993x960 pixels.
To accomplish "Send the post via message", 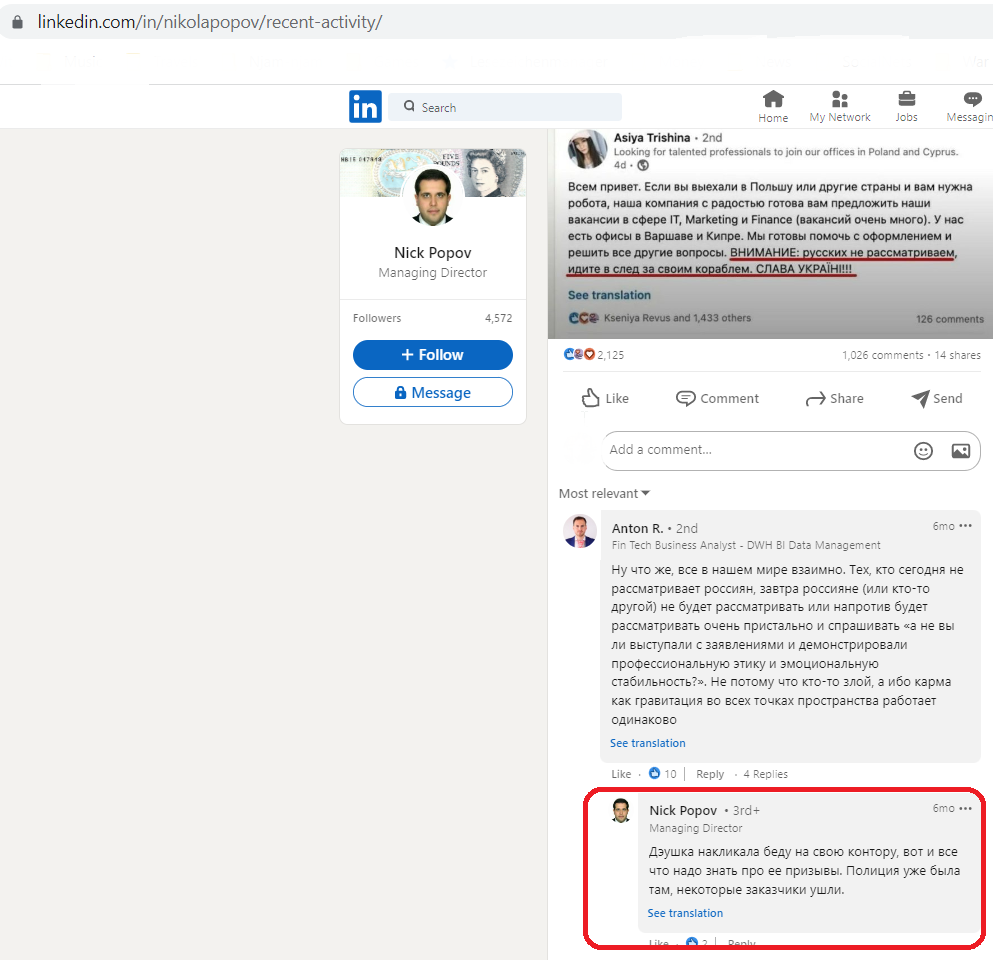I will [937, 398].
